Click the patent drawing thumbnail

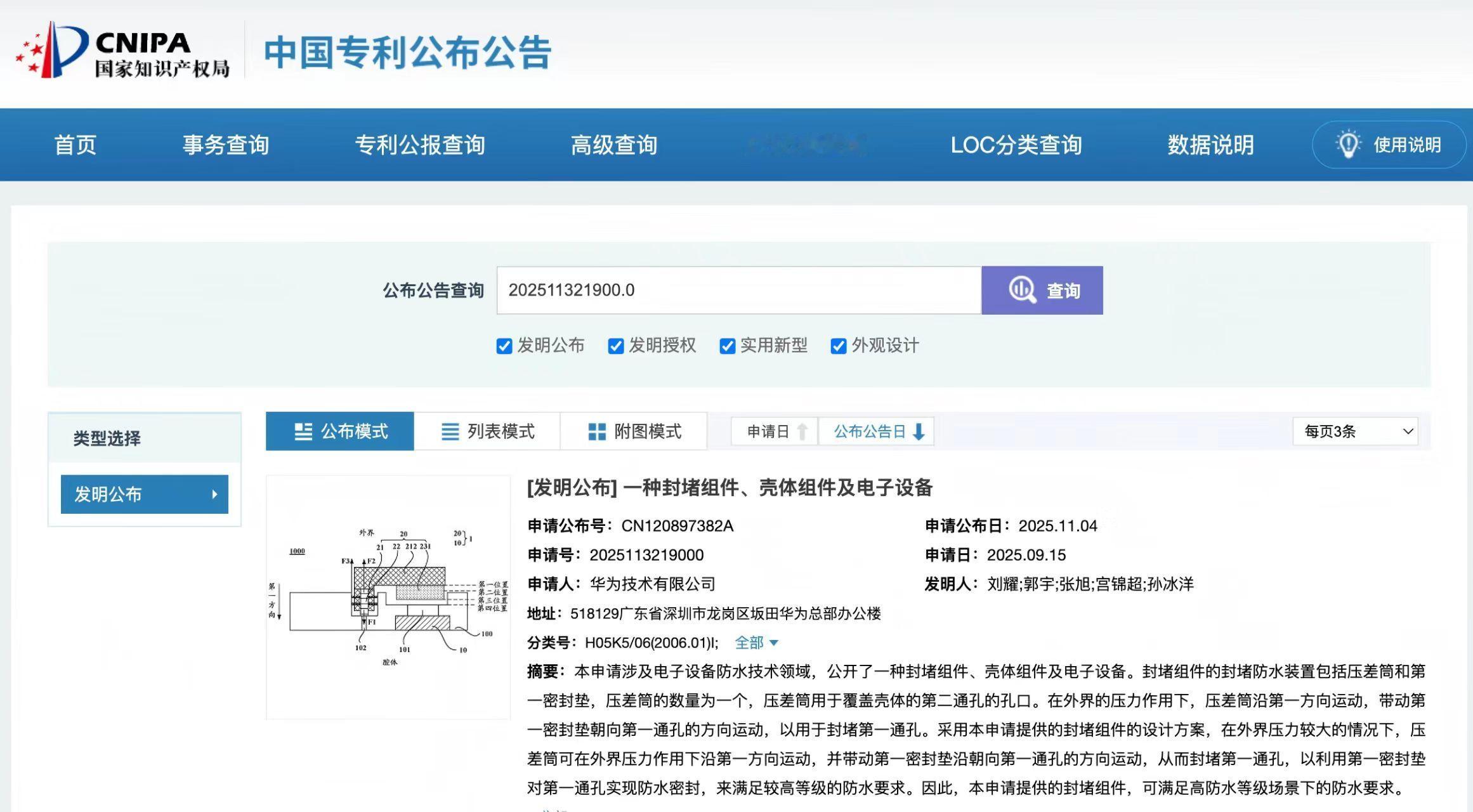click(x=388, y=597)
